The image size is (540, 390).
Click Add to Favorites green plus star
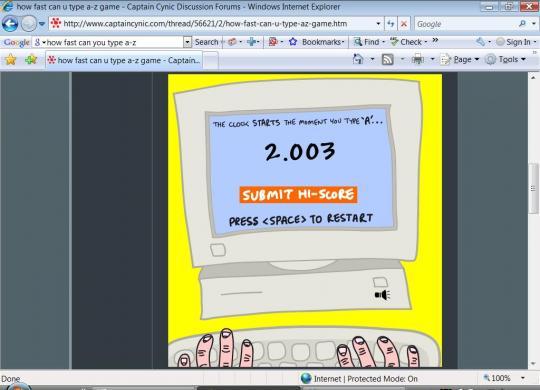(x=31, y=60)
